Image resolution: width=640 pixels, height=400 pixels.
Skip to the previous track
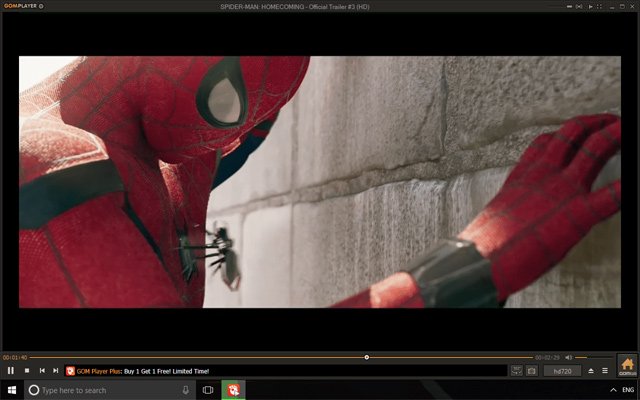click(42, 371)
